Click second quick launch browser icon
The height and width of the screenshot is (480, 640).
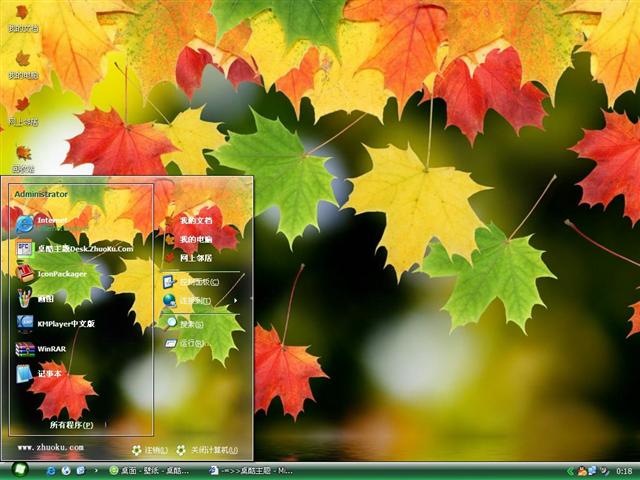66,471
